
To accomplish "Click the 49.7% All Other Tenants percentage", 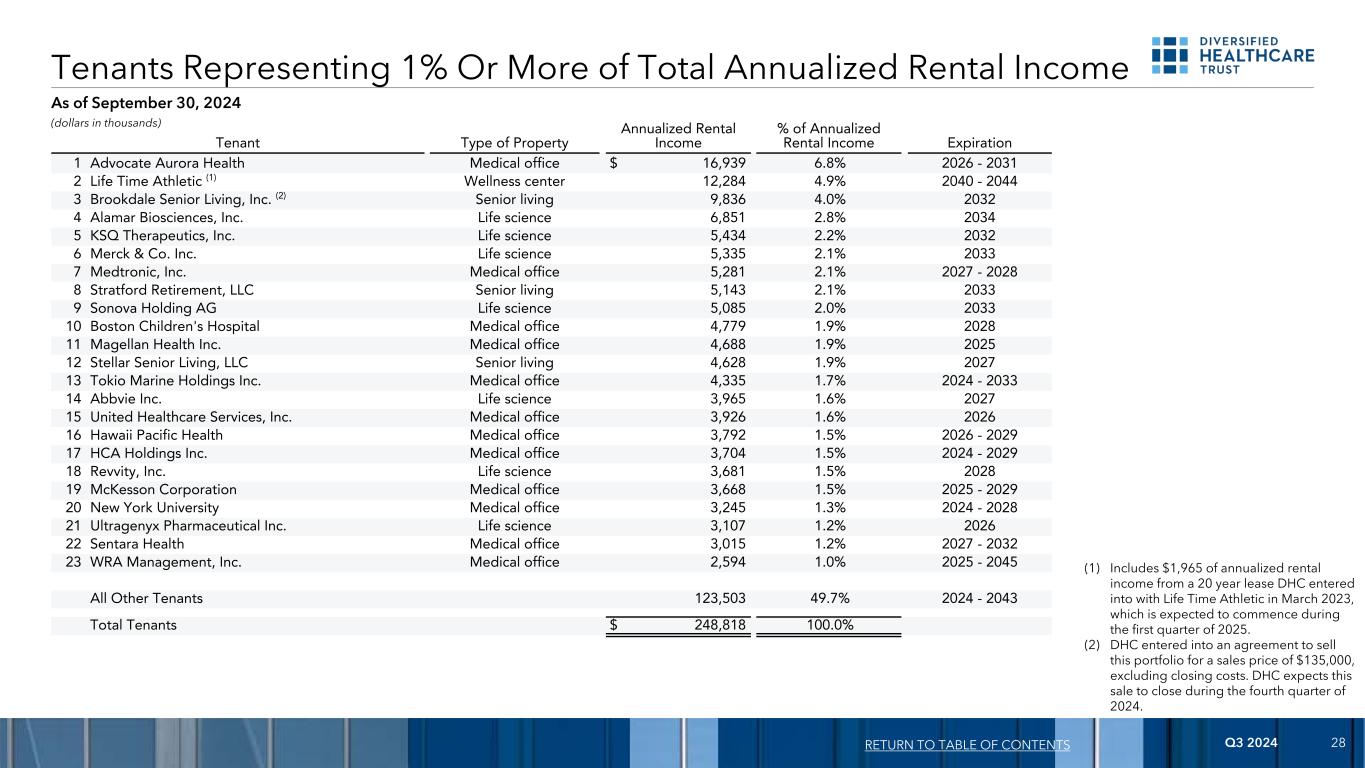I will [x=829, y=598].
